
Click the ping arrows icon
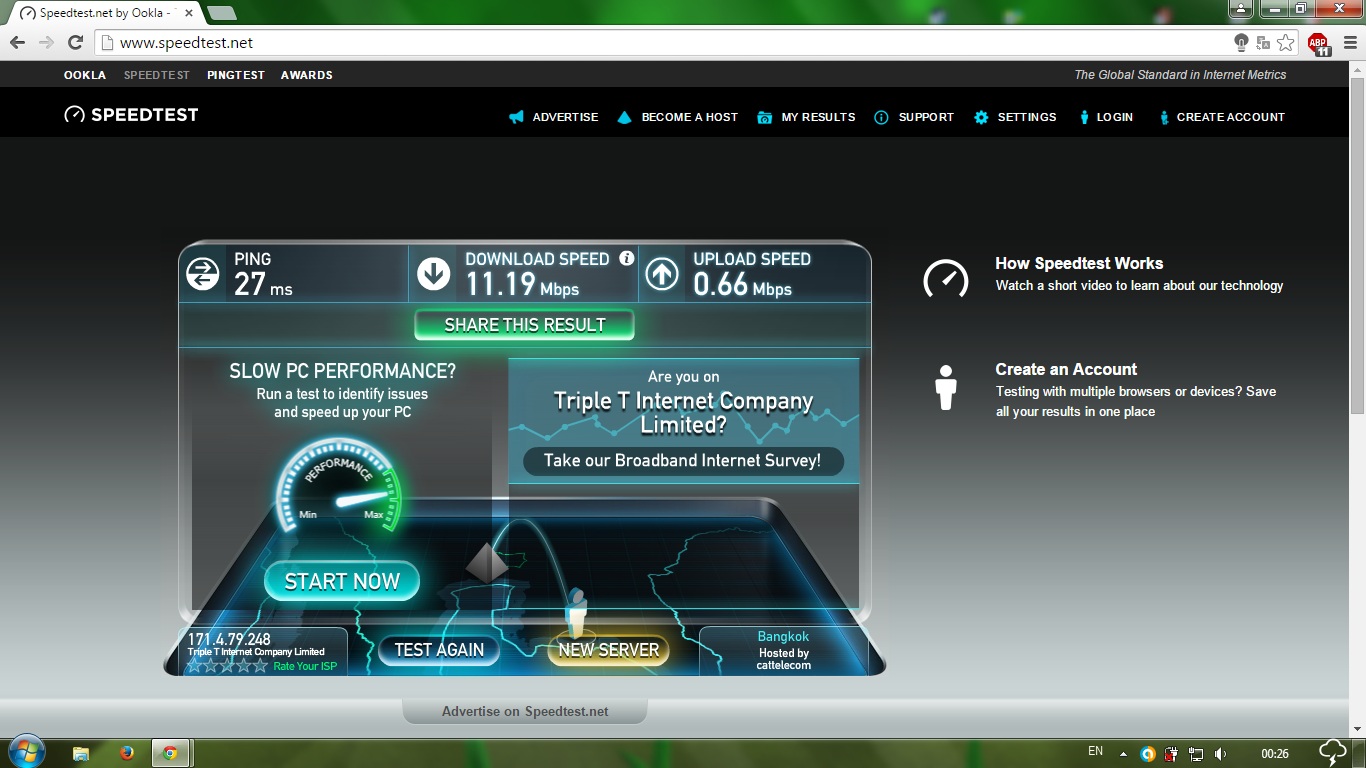203,274
